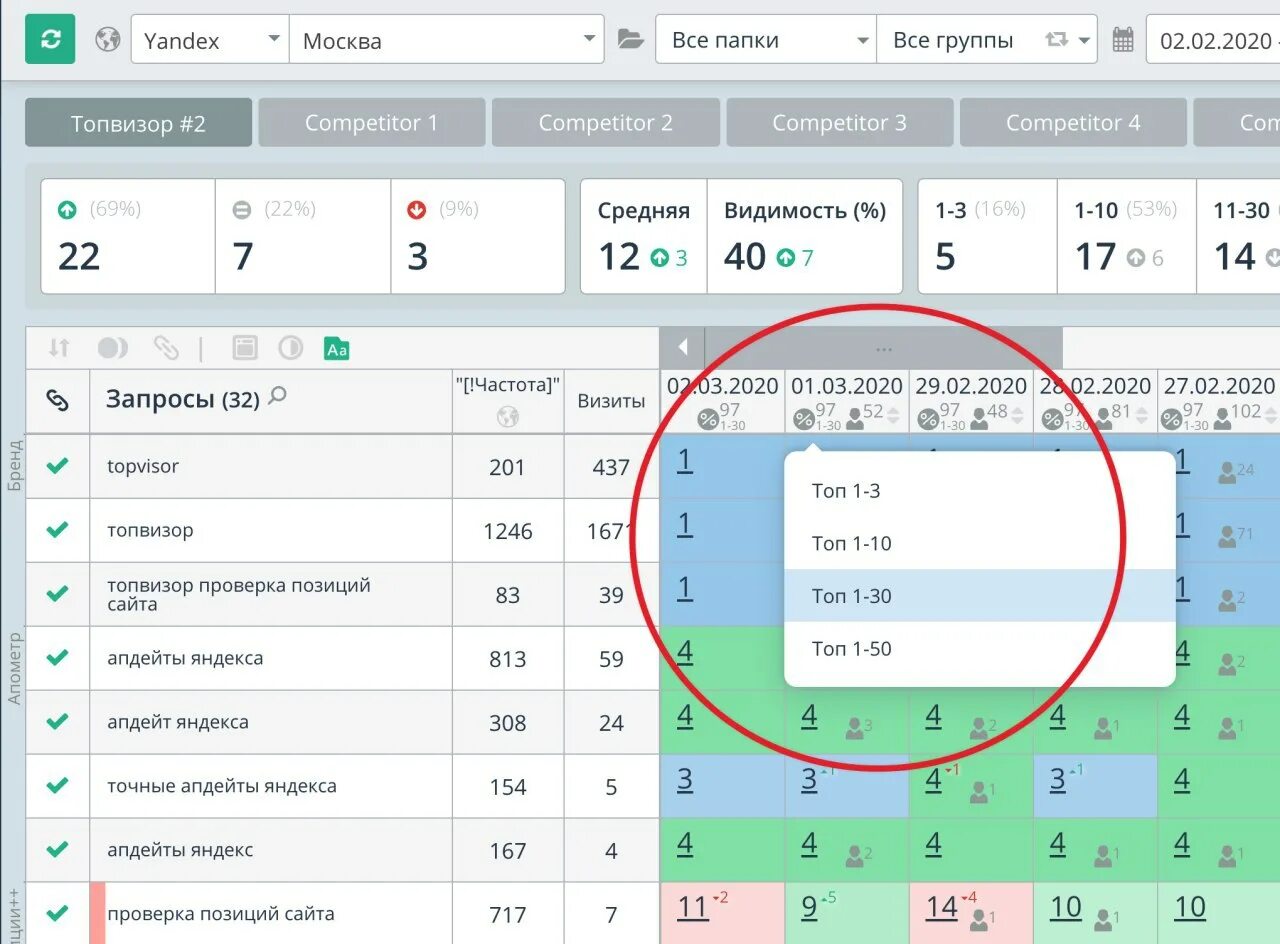Switch to the Competitor 2 tab
The width and height of the screenshot is (1280, 944).
pyautogui.click(x=606, y=123)
